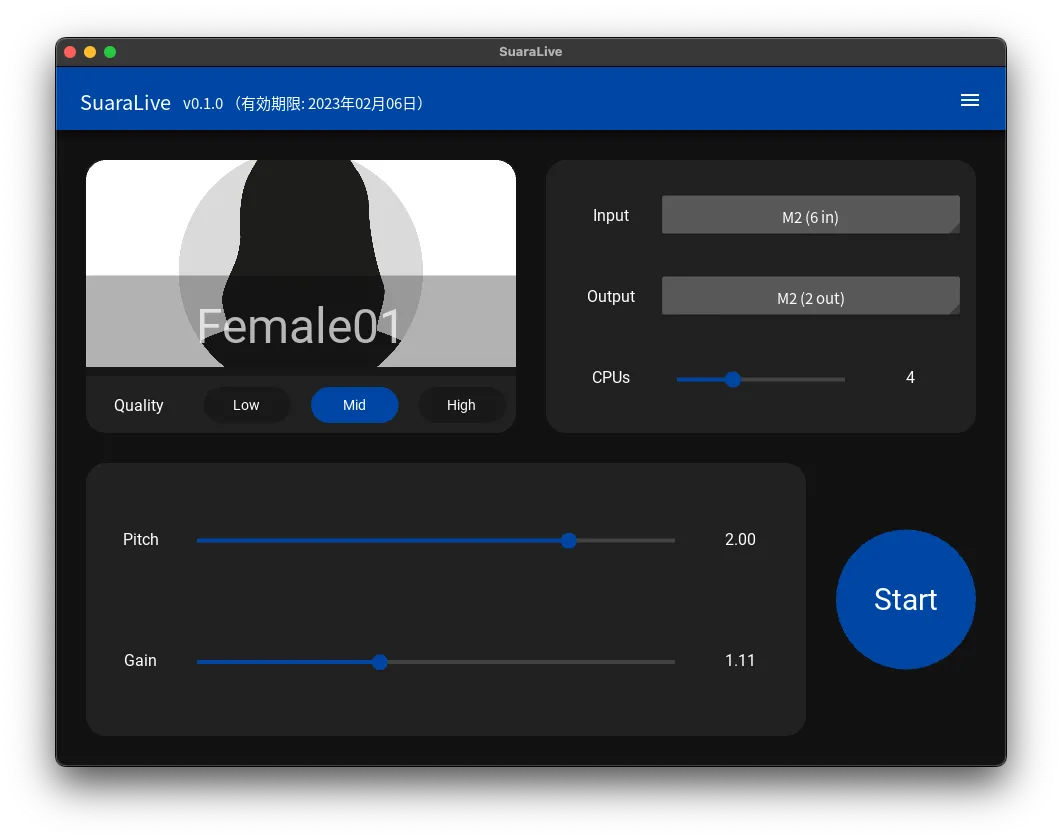This screenshot has height=840, width=1062.
Task: Click the Female01 voice thumbnail
Action: click(301, 264)
